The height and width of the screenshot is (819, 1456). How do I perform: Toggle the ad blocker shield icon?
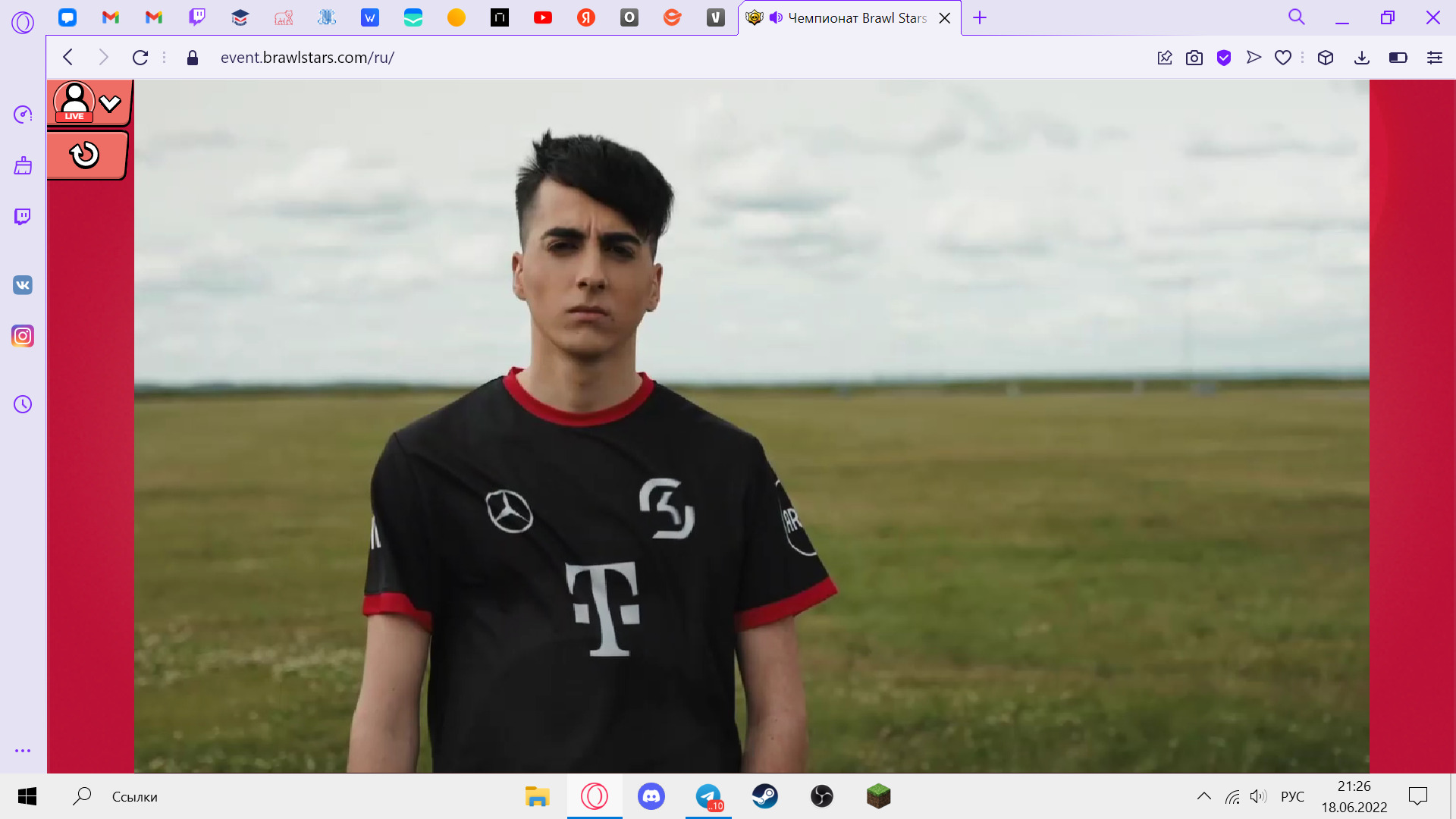tap(1224, 58)
